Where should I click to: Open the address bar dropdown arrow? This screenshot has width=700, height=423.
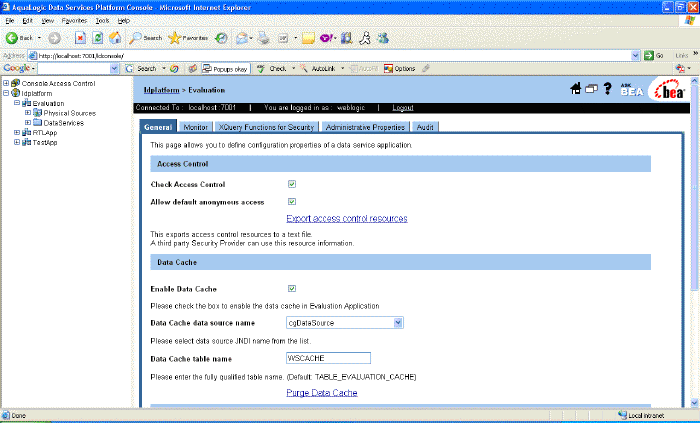(x=636, y=55)
